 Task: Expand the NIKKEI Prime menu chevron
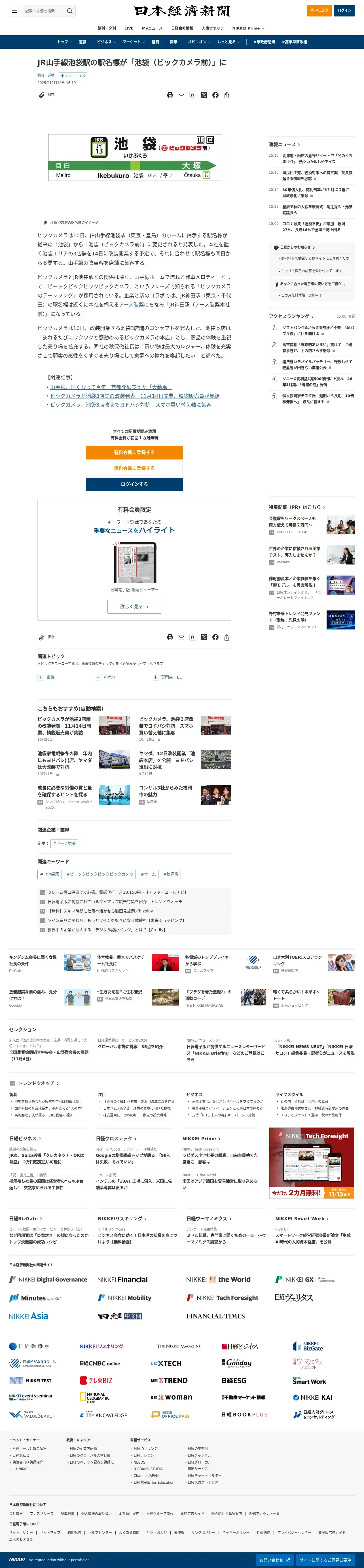[x=263, y=28]
